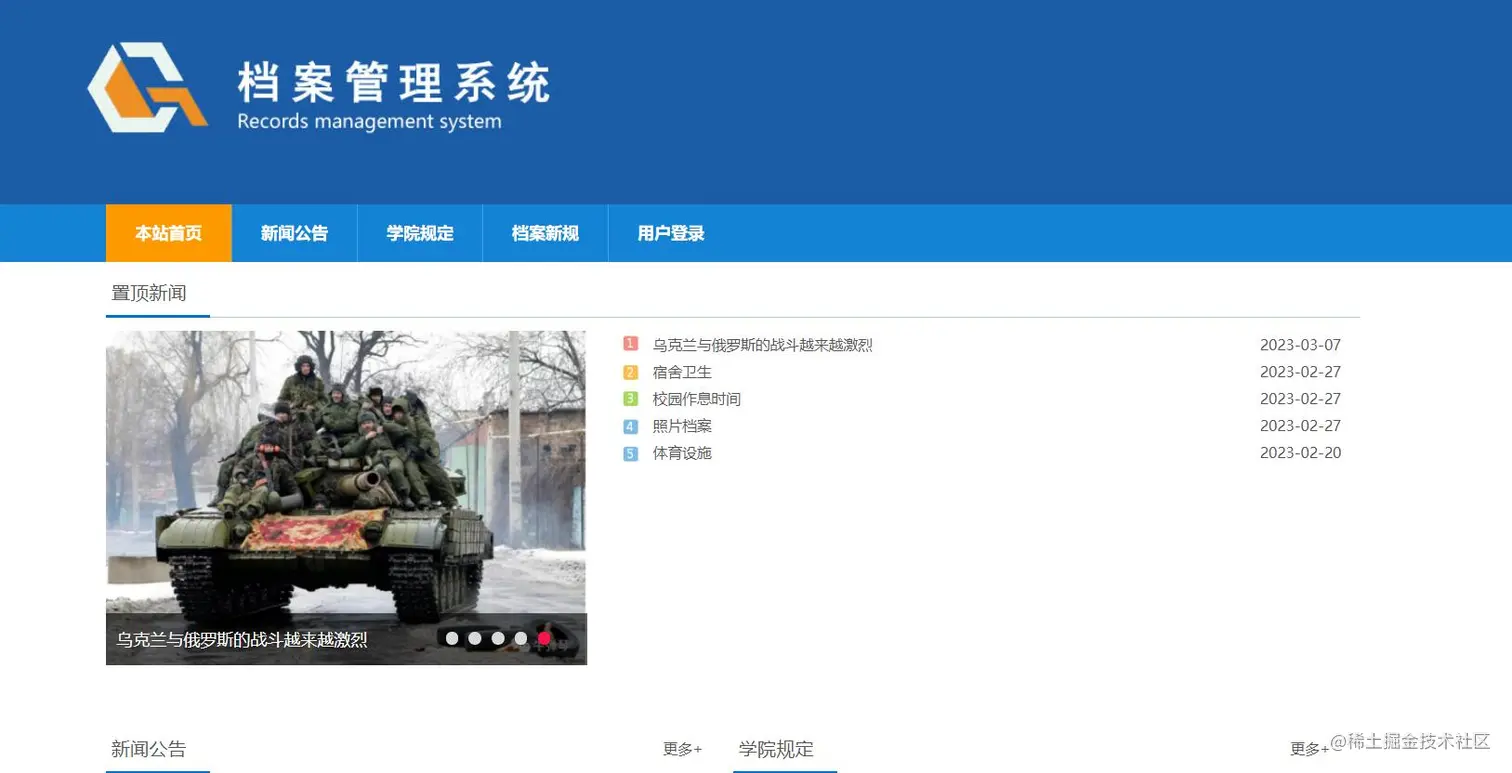Switch to the fourth carousel slide dot
1512x773 pixels.
pyautogui.click(x=521, y=638)
